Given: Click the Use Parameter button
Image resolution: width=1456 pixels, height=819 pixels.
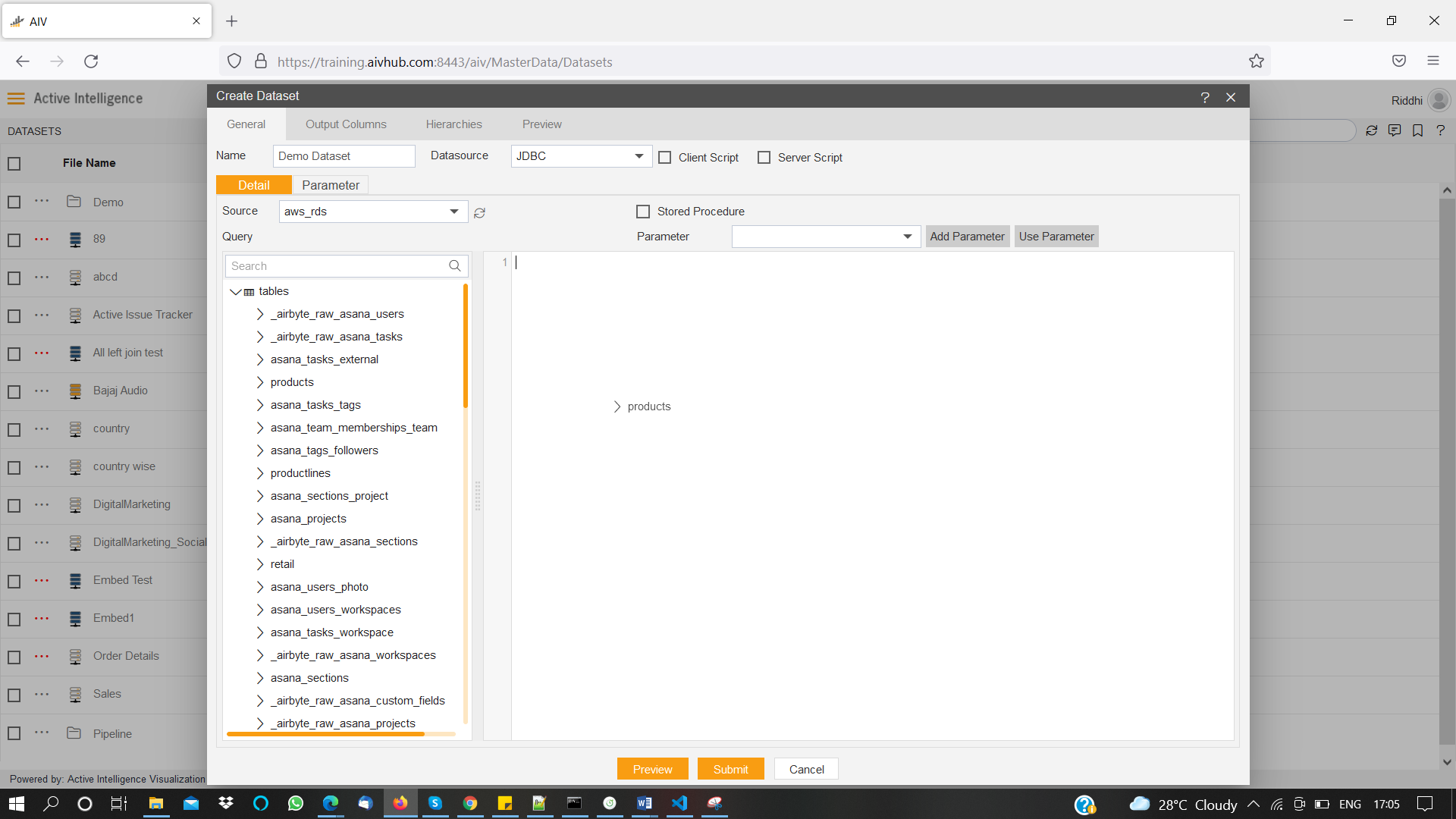Looking at the screenshot, I should [x=1056, y=237].
